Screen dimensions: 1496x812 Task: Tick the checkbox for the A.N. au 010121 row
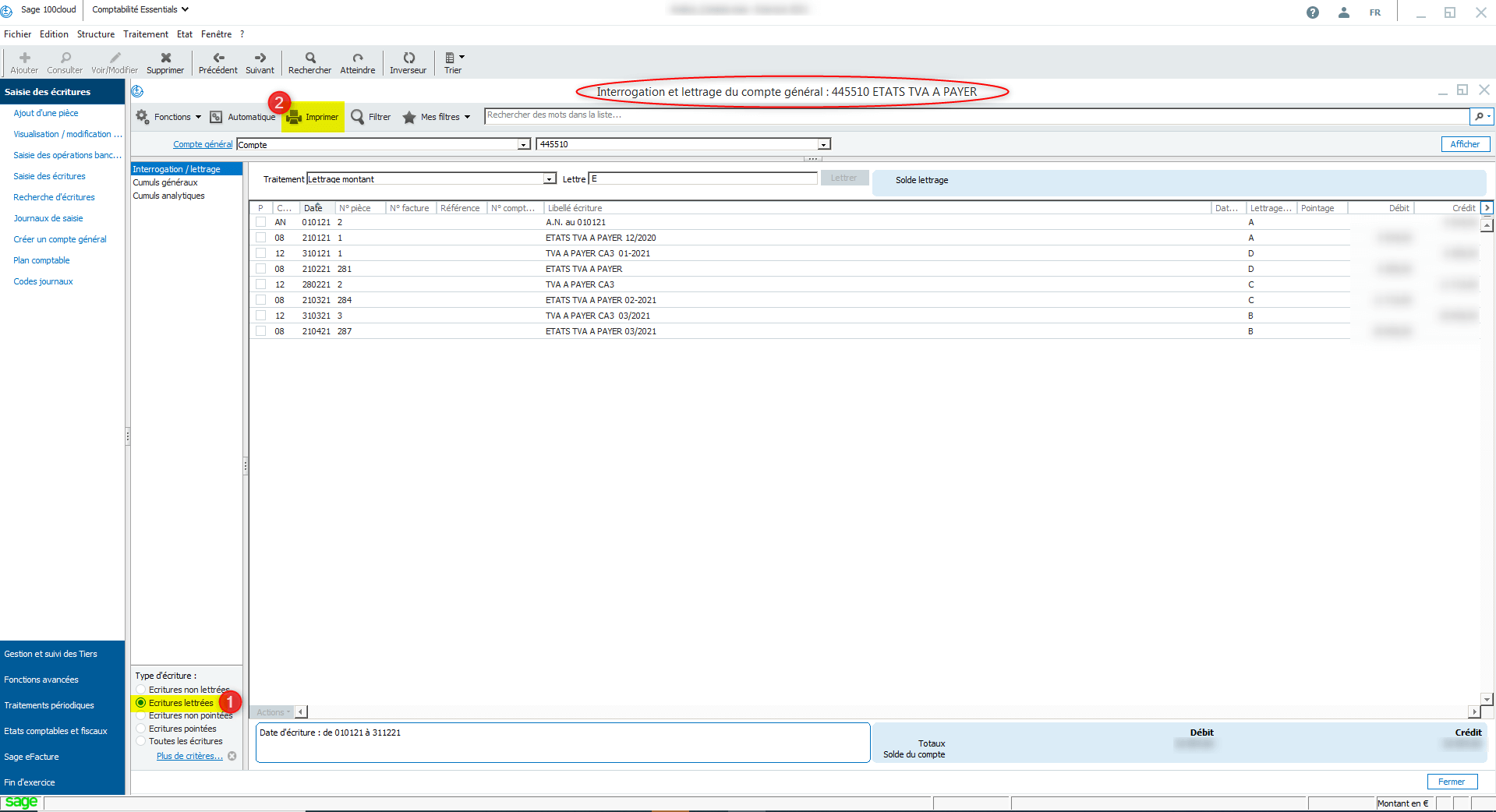point(261,222)
